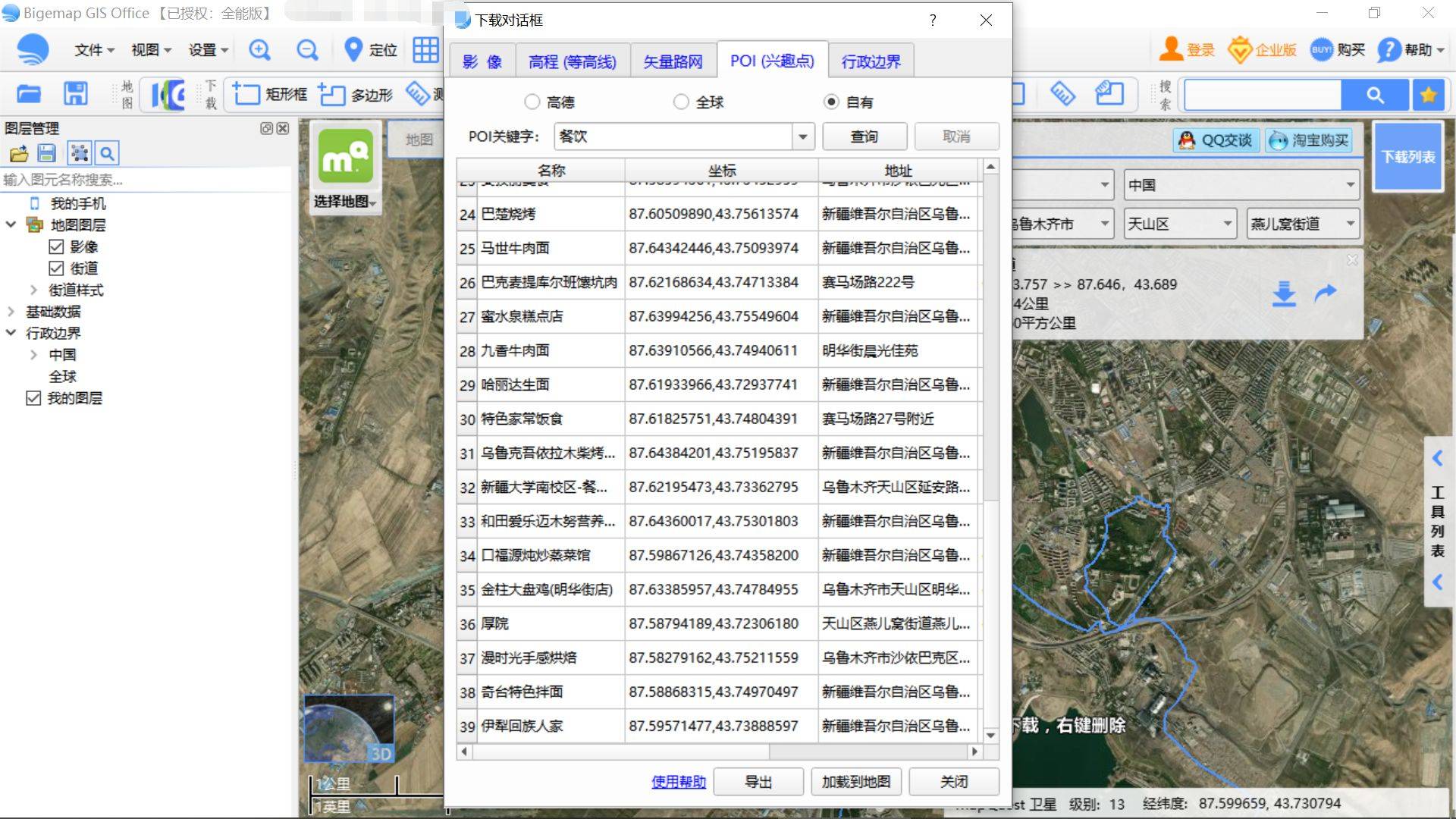Click the zoom out magnifier icon
This screenshot has width=1456, height=819.
point(307,50)
